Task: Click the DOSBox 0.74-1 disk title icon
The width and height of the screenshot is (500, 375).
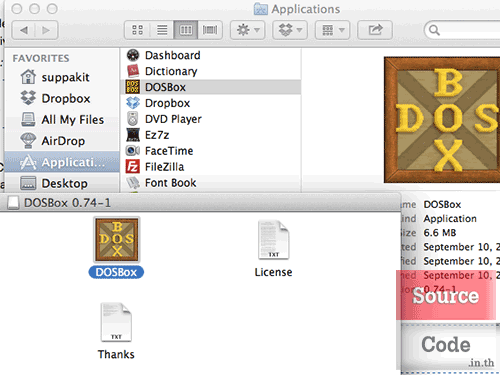Action: [x=13, y=203]
